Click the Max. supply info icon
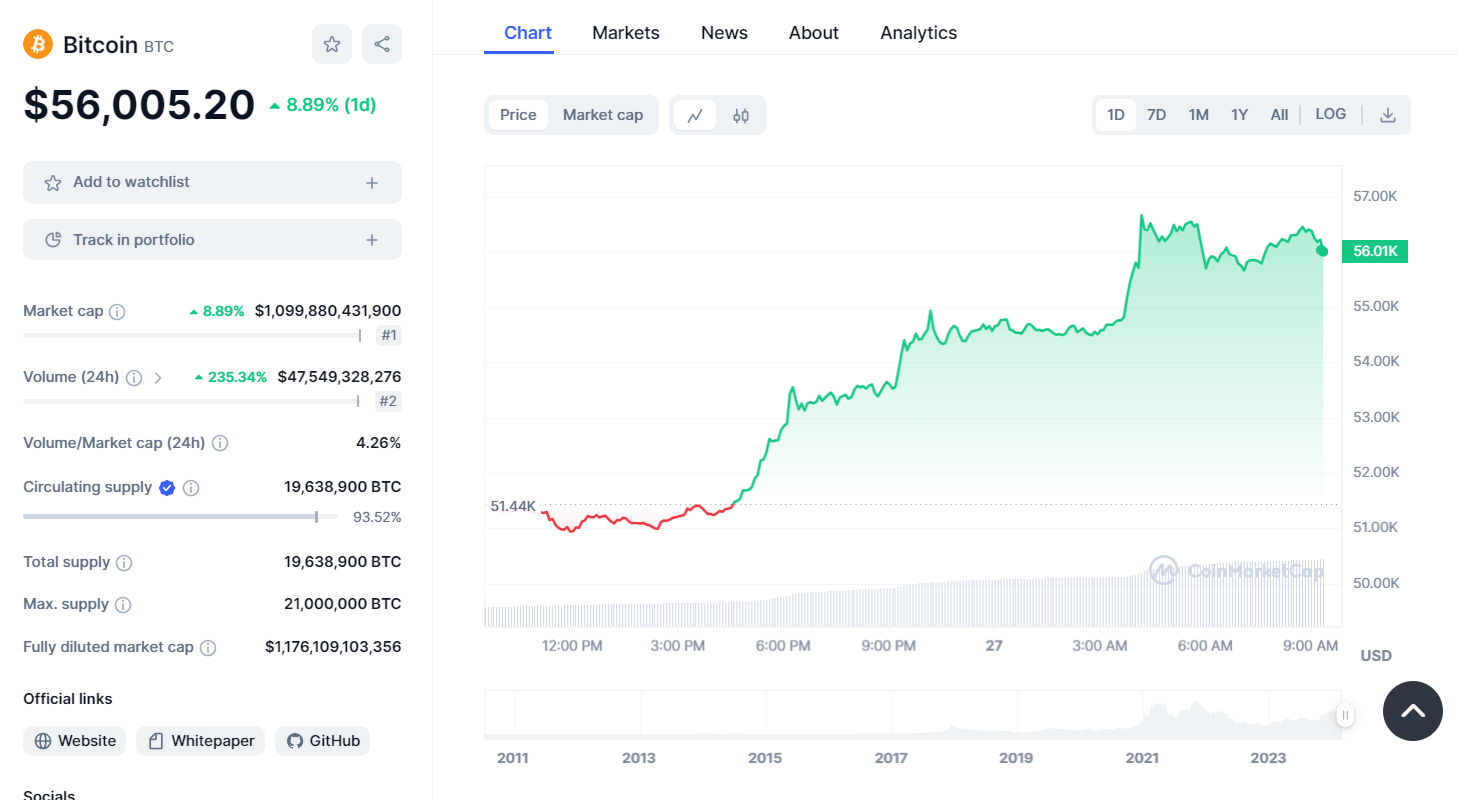The width and height of the screenshot is (1458, 800). click(x=123, y=605)
